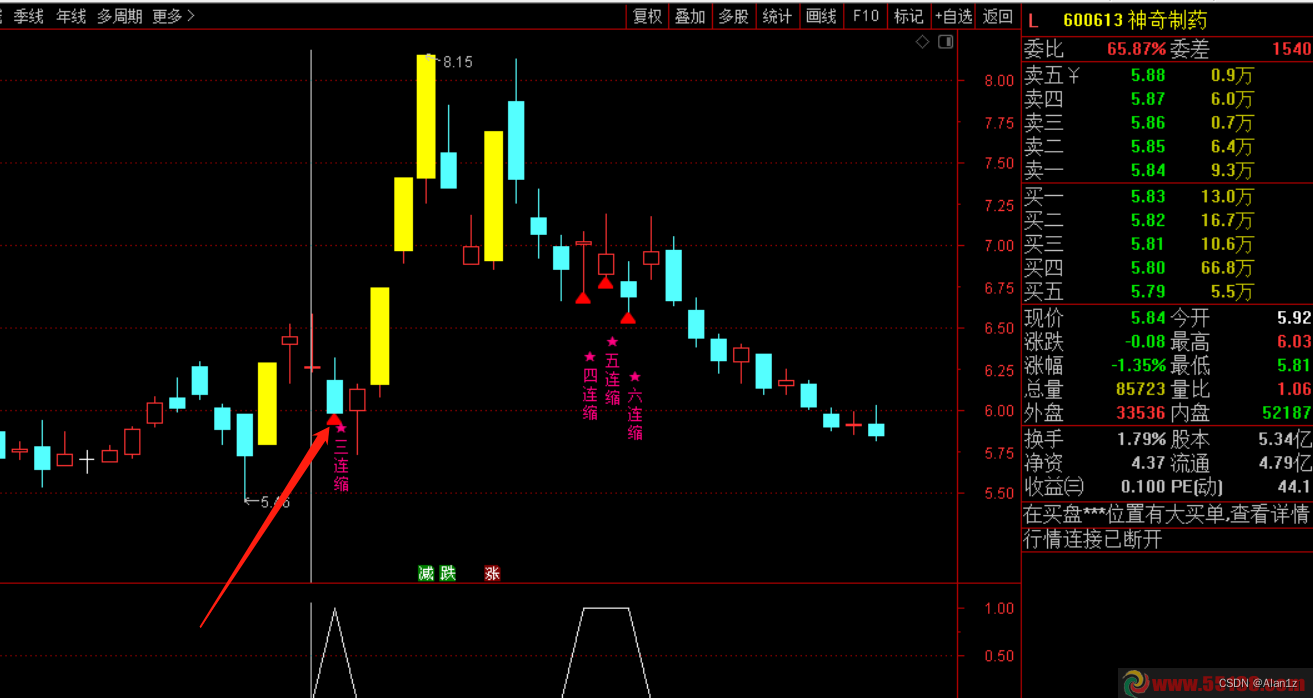Screen dimensions: 1313x698
Task: Click the diamond icon above price axis
Action: point(922,42)
